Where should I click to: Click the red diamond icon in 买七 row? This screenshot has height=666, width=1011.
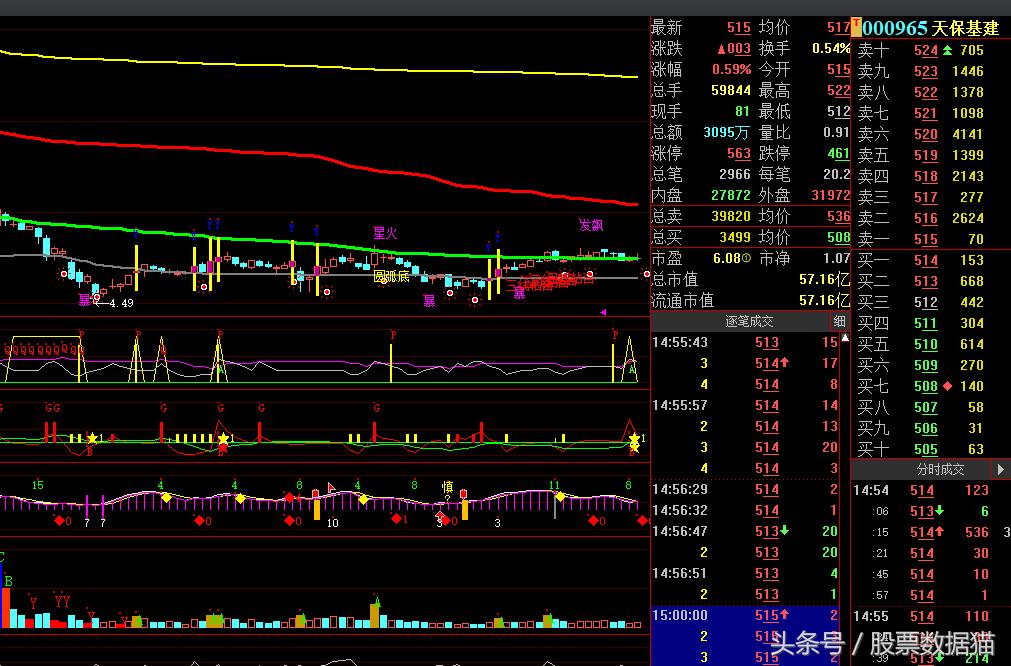tap(947, 386)
